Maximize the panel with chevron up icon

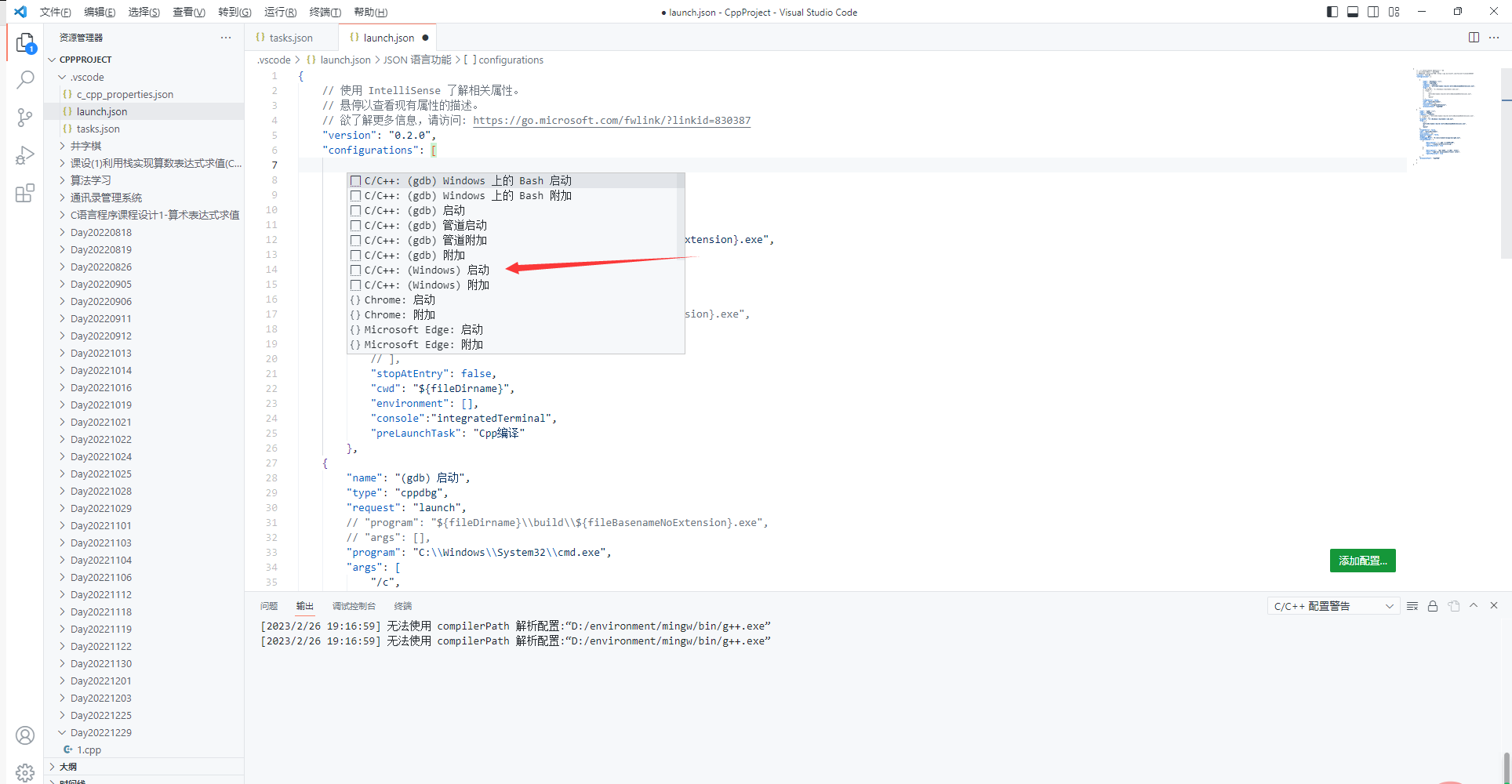coord(1474,606)
